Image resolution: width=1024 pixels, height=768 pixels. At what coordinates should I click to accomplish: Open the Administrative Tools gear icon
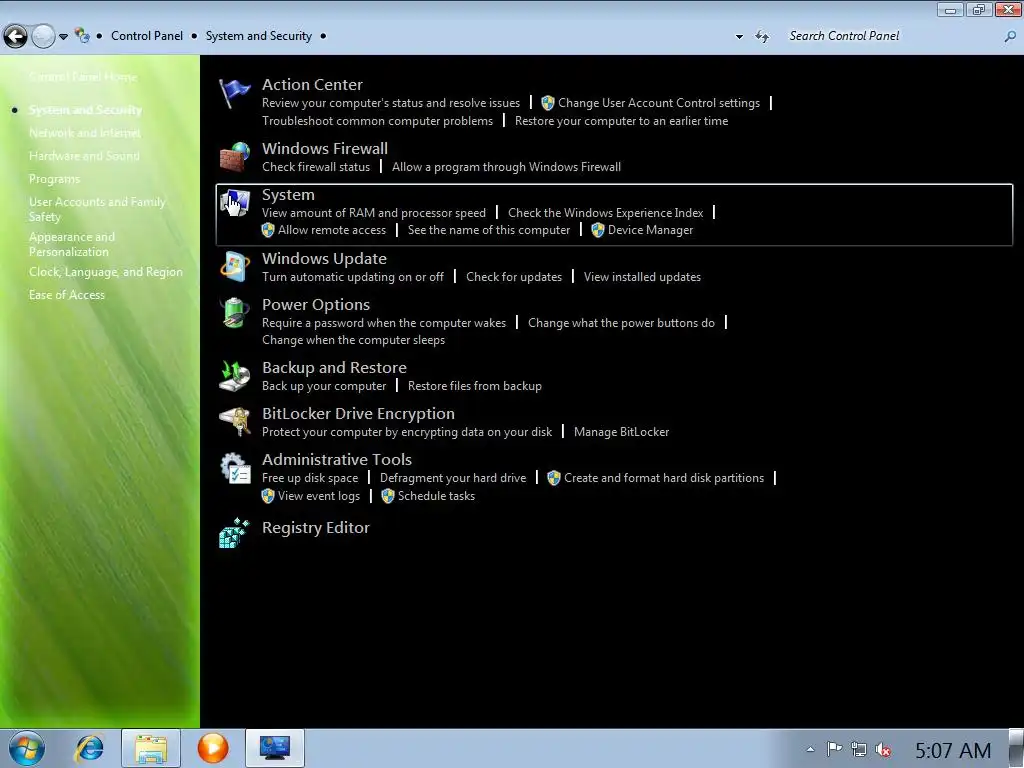click(x=234, y=468)
